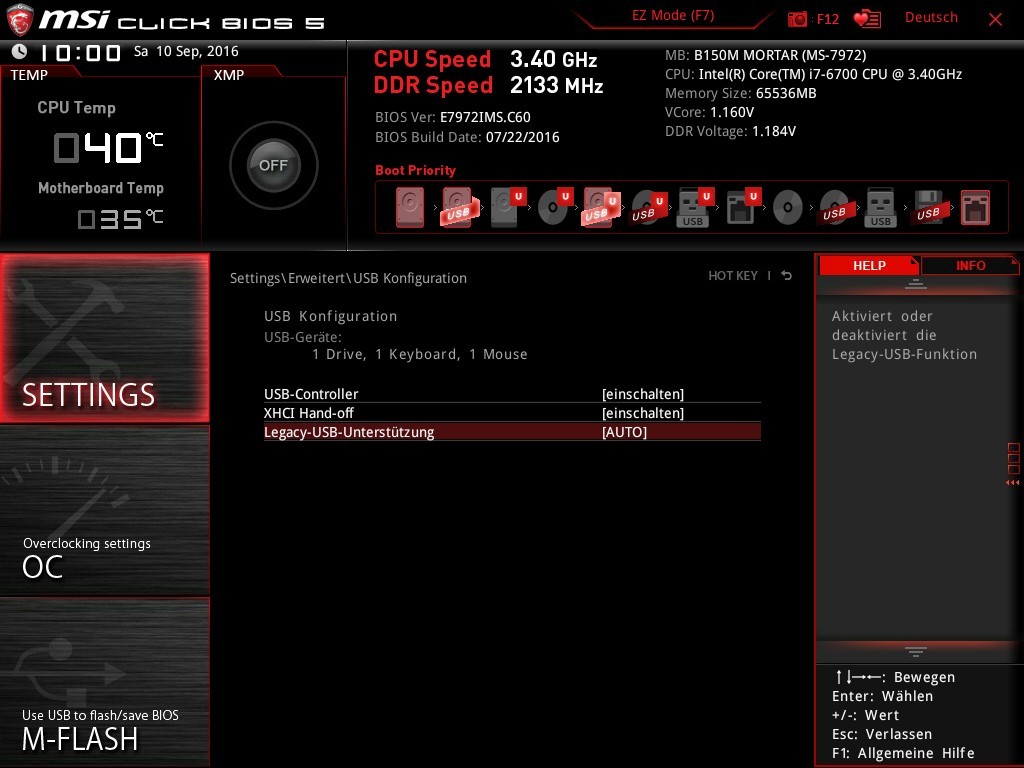
Task: Go back using the return arrow icon
Action: click(x=787, y=276)
